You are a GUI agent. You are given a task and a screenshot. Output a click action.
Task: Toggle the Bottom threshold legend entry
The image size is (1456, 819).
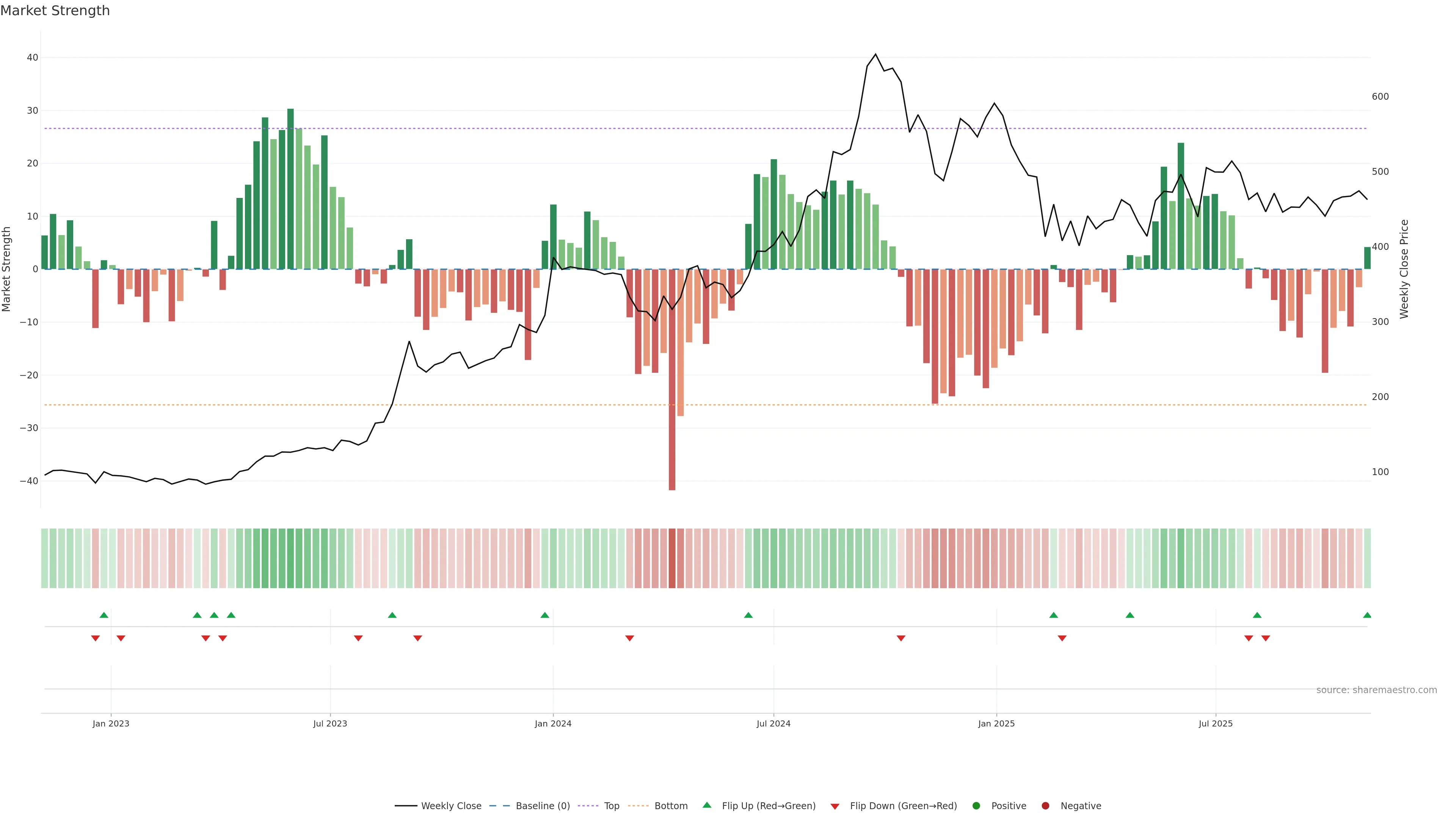tap(671, 806)
